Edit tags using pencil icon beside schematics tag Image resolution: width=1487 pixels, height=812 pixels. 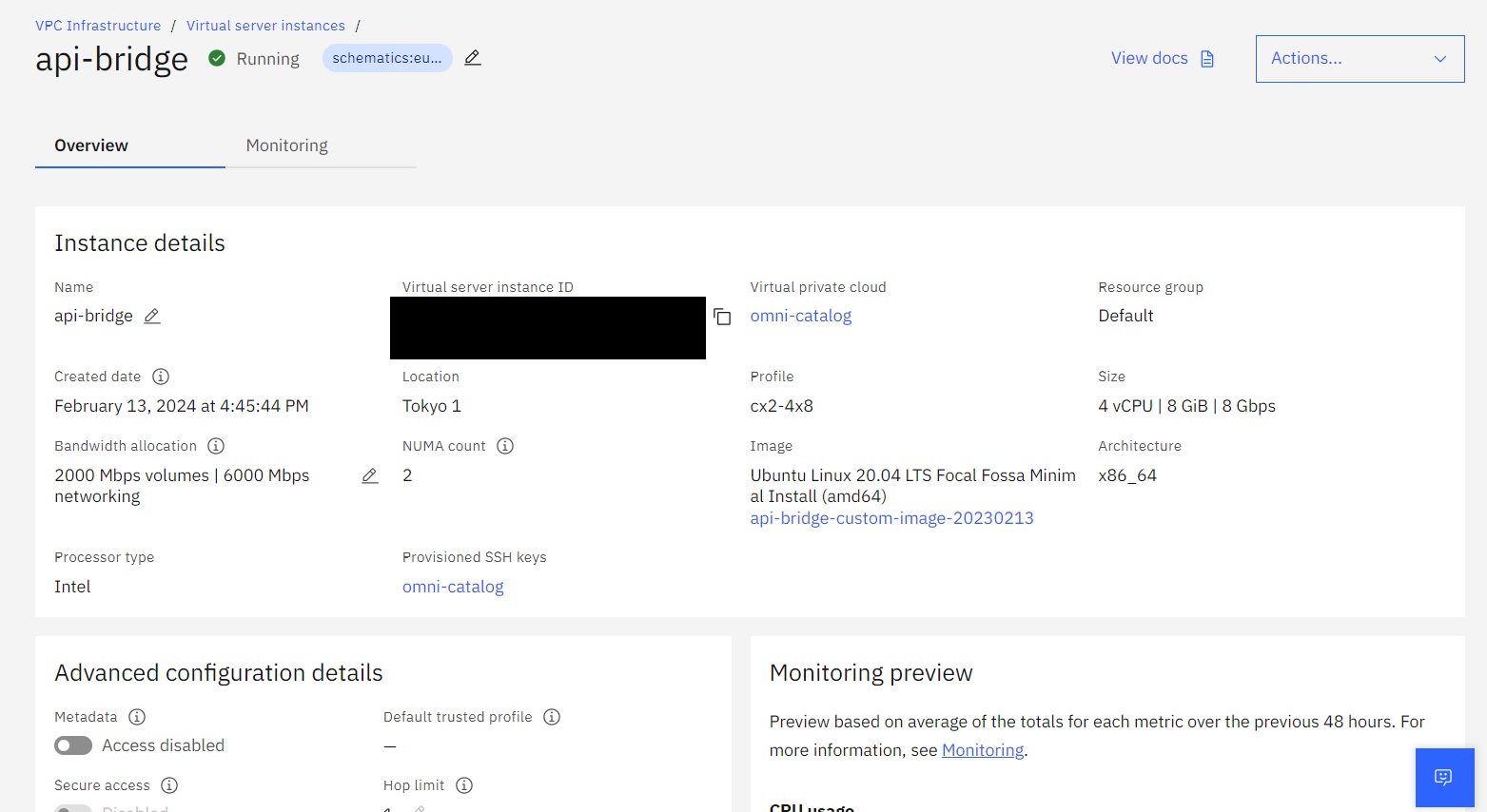pyautogui.click(x=473, y=58)
